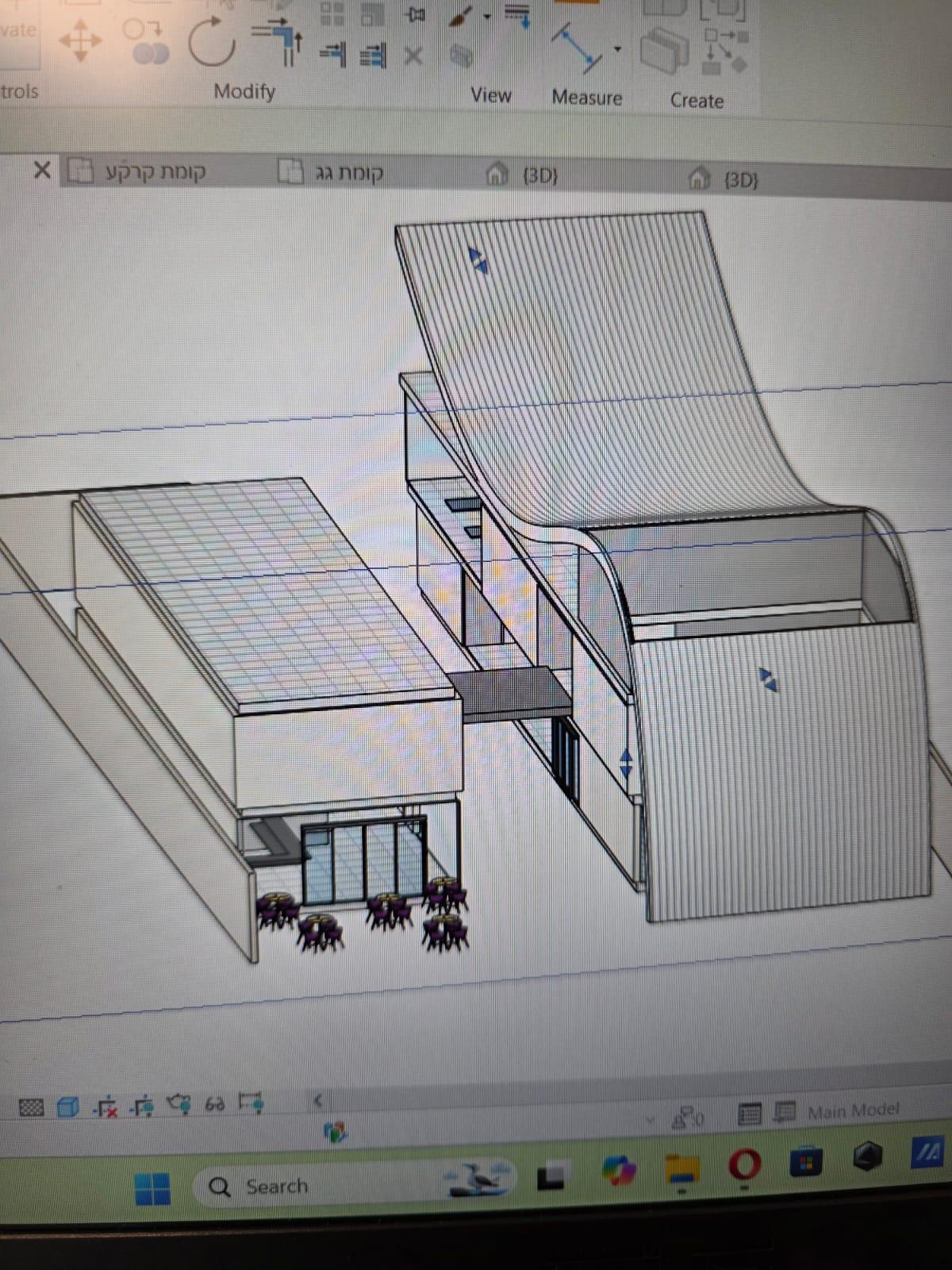Open the Paint tool dropdown arrow
Screen dimensions: 952x1270
[x=487, y=16]
